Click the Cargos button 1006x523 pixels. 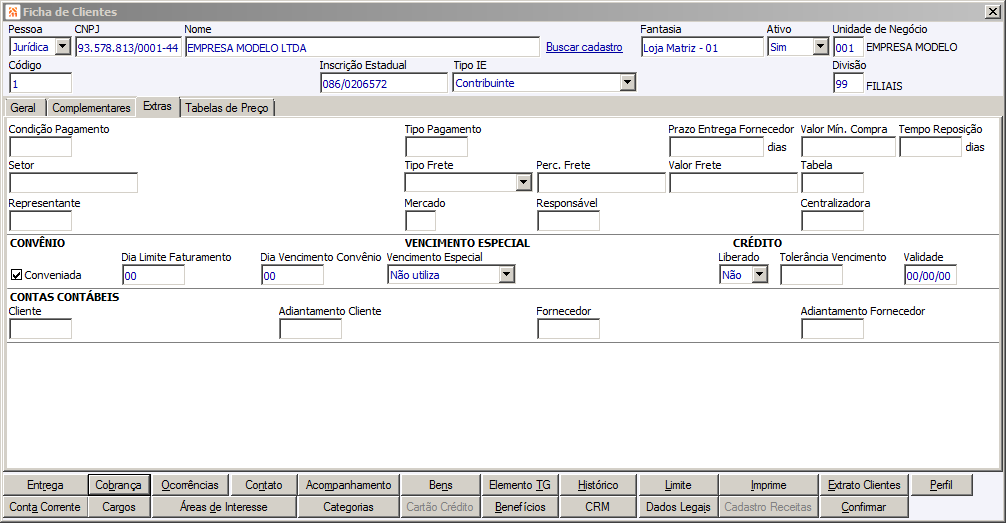click(x=119, y=507)
